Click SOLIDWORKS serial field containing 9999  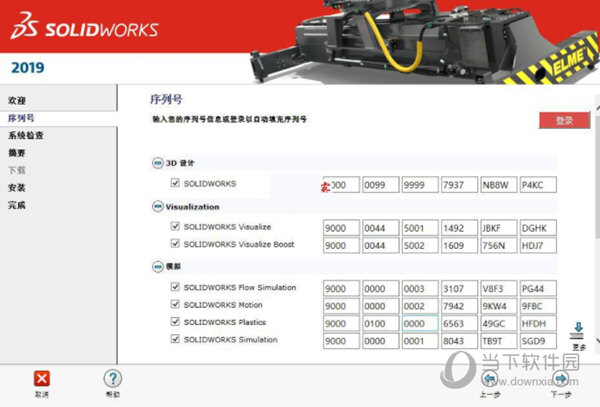[x=420, y=185]
